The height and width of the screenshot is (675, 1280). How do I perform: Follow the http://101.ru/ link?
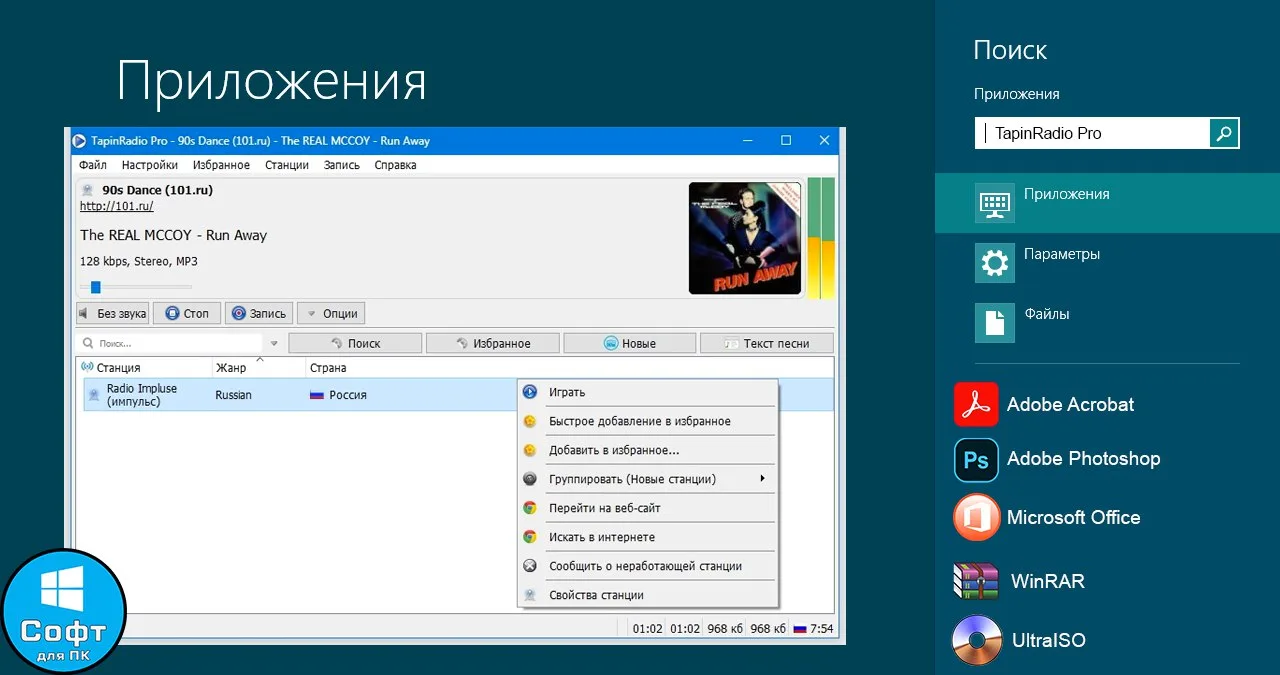(x=117, y=206)
